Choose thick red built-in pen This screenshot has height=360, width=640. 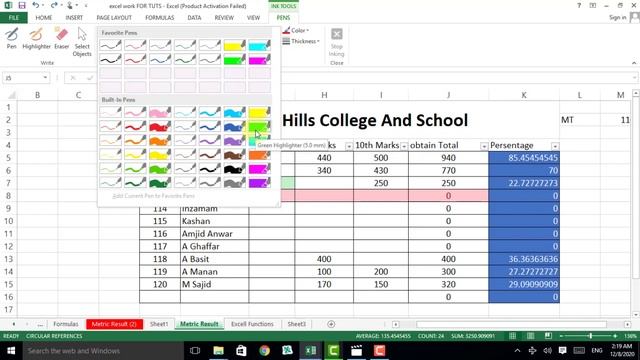pos(160,127)
